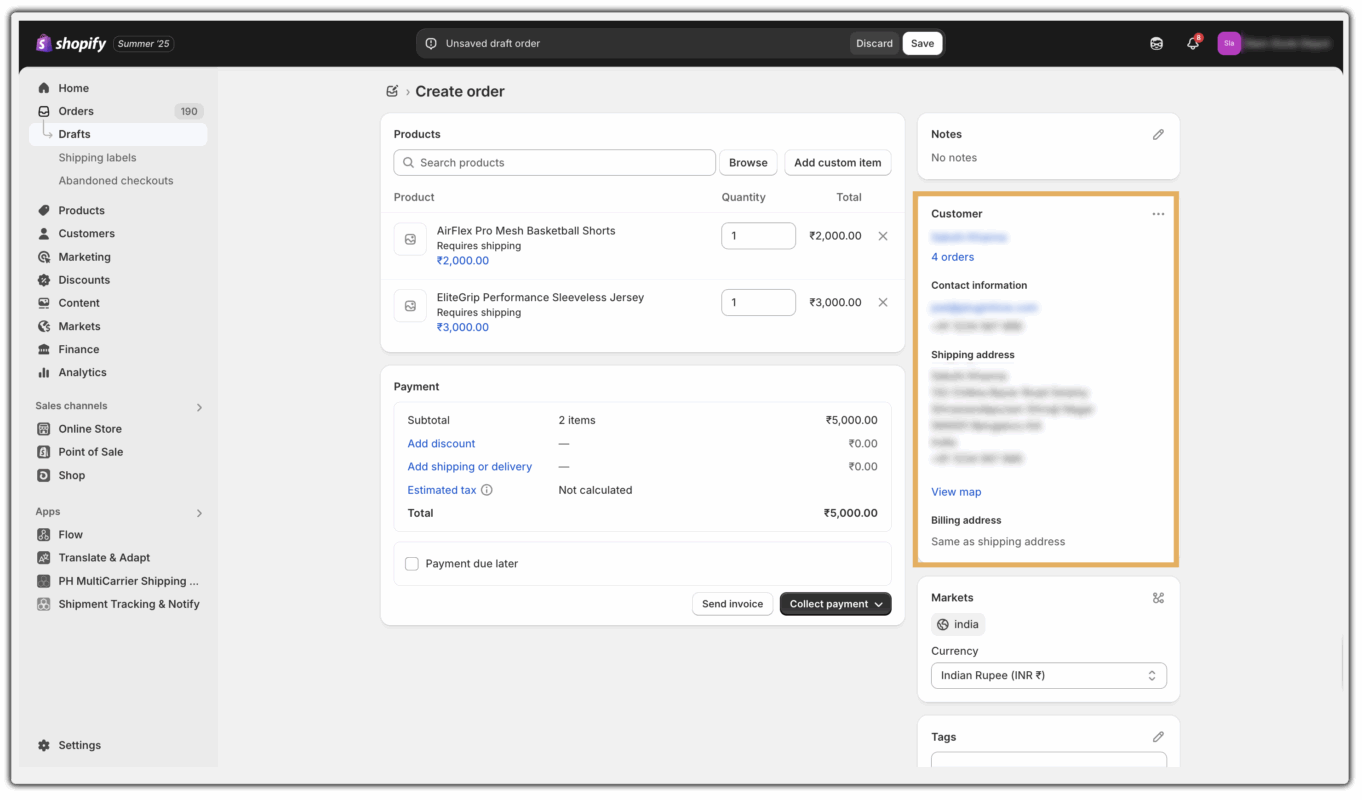The image size is (1362, 800).
Task: Click the Markets card settings icon
Action: point(1158,598)
